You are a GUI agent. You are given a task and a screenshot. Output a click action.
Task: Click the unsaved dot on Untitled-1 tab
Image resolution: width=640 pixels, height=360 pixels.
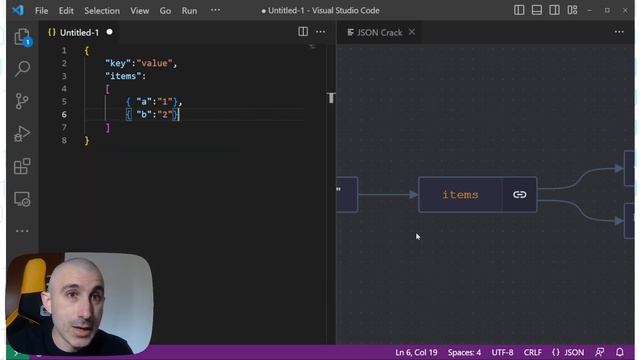(x=109, y=32)
